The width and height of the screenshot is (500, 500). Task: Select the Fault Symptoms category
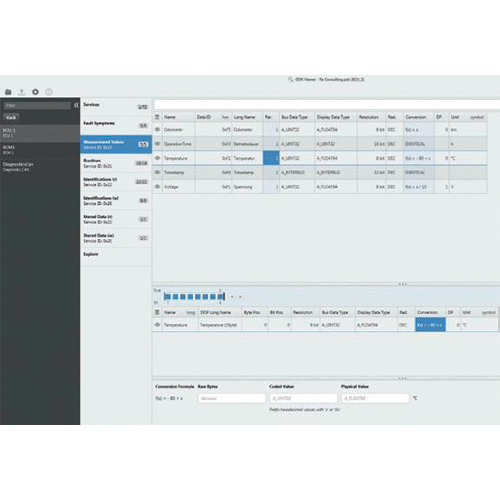click(x=116, y=125)
